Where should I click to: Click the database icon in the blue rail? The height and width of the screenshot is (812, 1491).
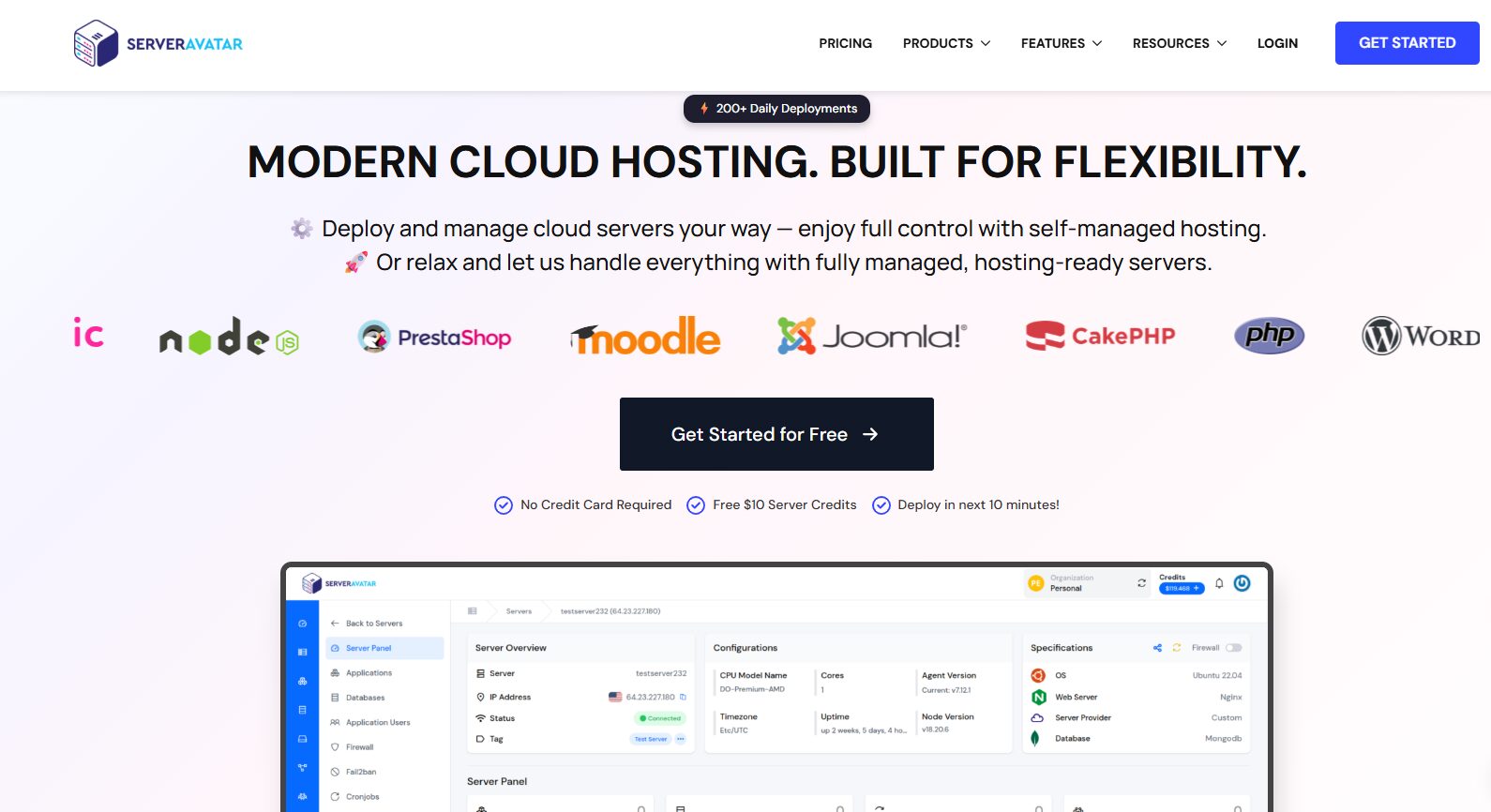click(302, 710)
